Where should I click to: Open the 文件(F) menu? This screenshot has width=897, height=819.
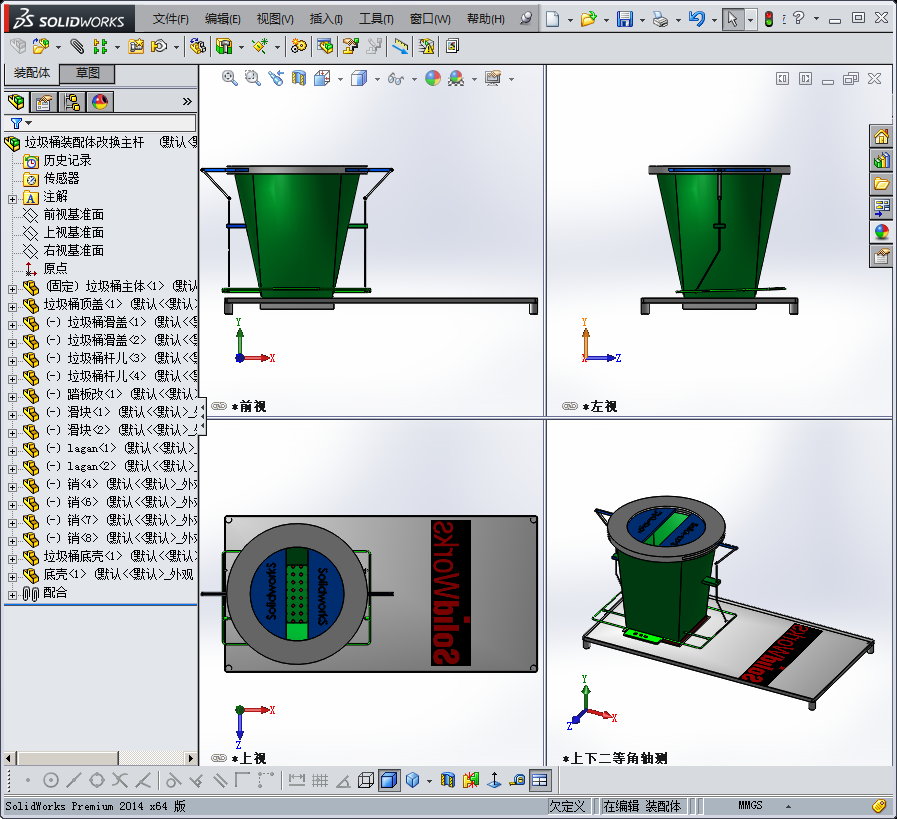pyautogui.click(x=170, y=19)
